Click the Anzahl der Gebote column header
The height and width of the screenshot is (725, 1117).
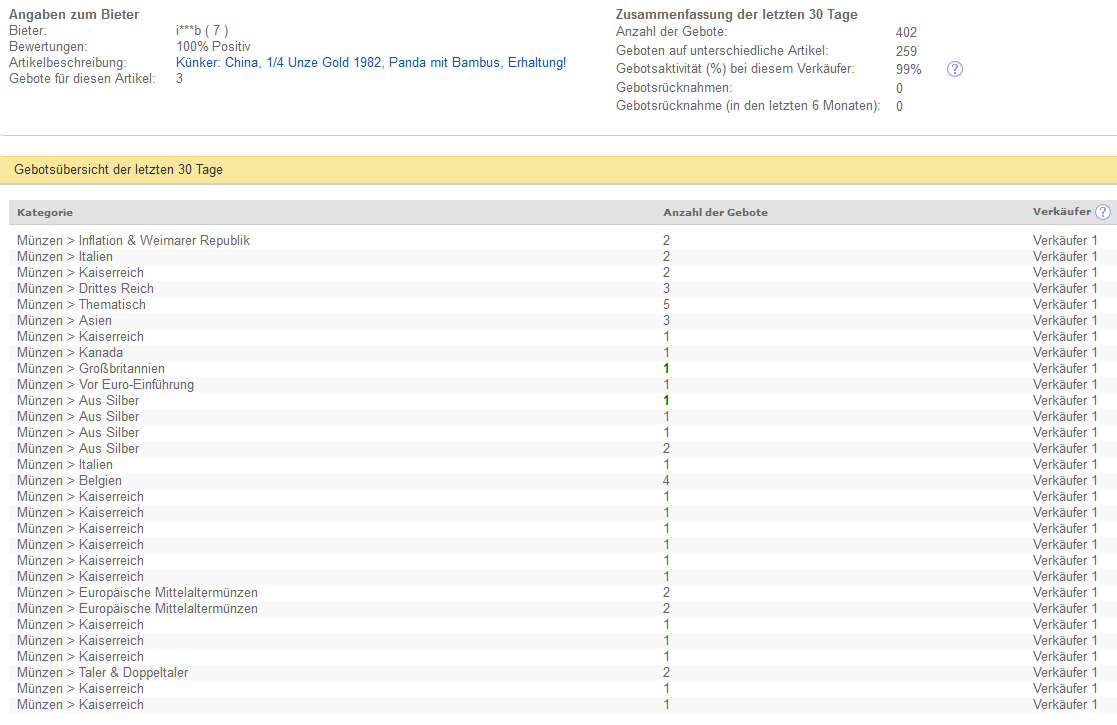[x=715, y=213]
